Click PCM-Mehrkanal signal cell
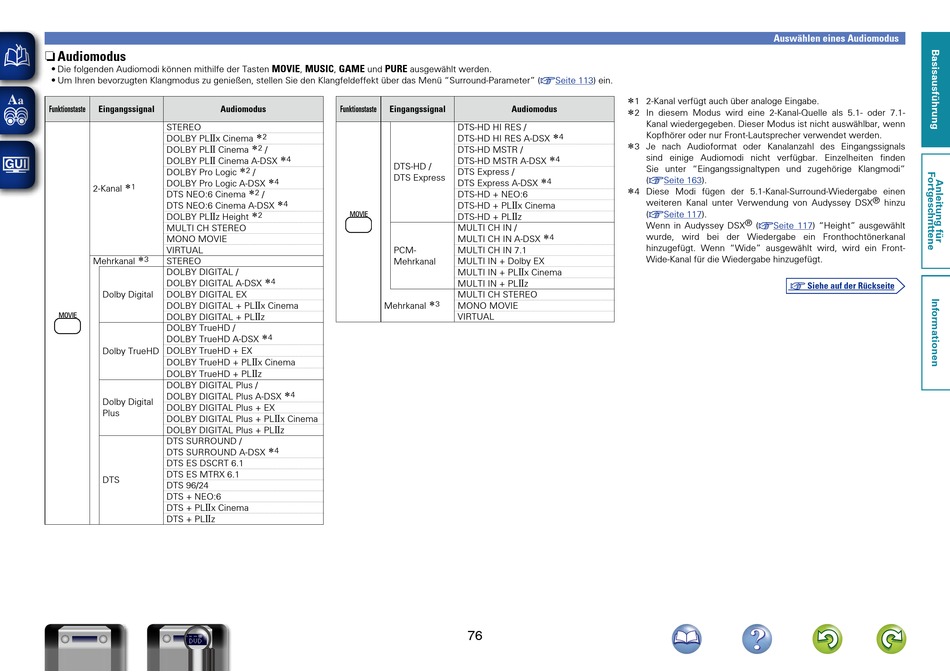 coord(422,256)
